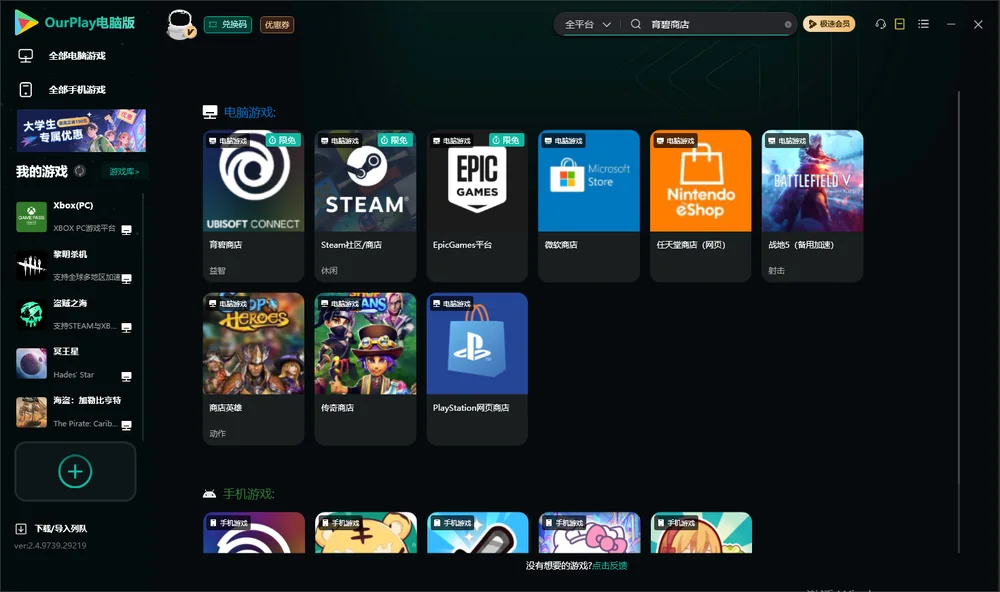Click the 下载/导入列队 label
The width and height of the screenshot is (1000, 592).
click(x=61, y=529)
